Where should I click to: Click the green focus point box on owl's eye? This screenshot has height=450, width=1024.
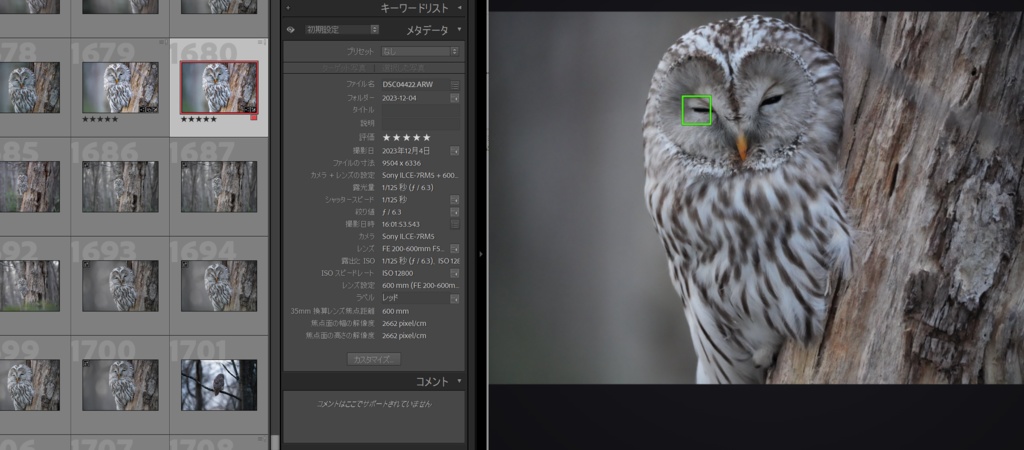[x=697, y=110]
